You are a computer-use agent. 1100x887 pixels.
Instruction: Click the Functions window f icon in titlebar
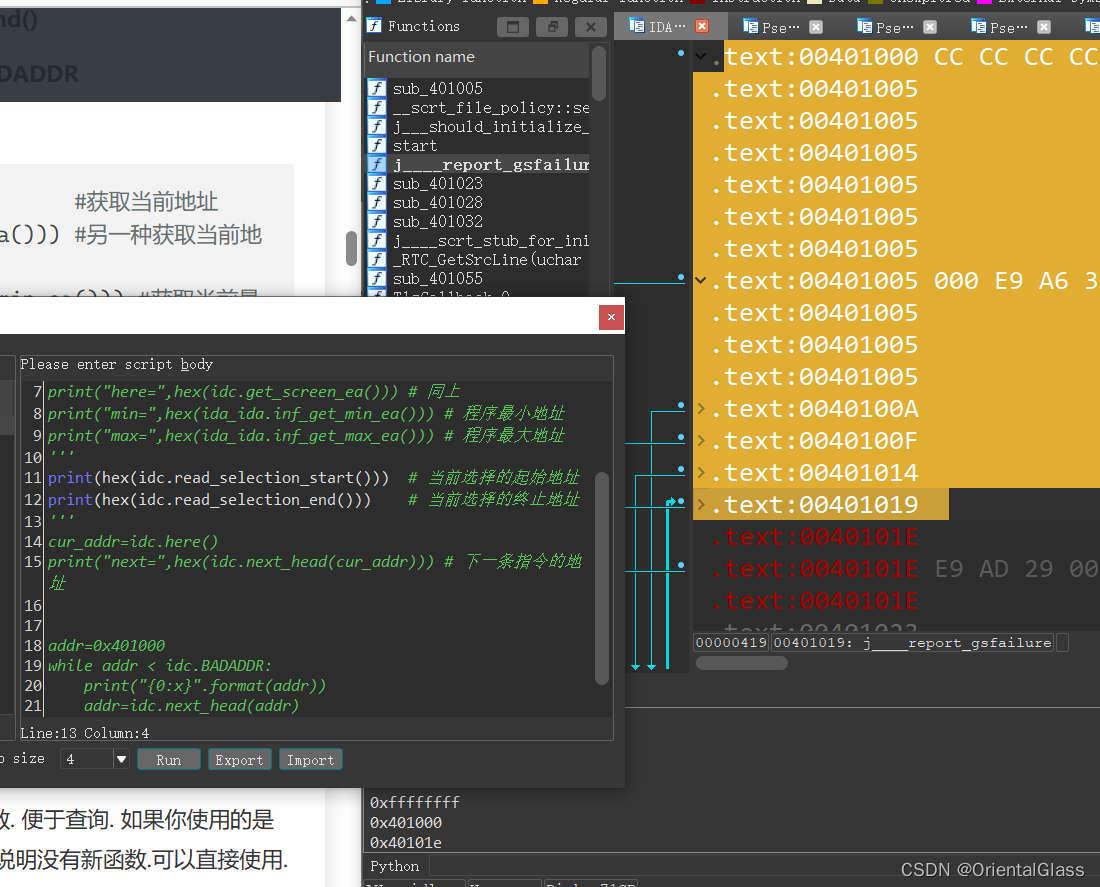tap(374, 25)
